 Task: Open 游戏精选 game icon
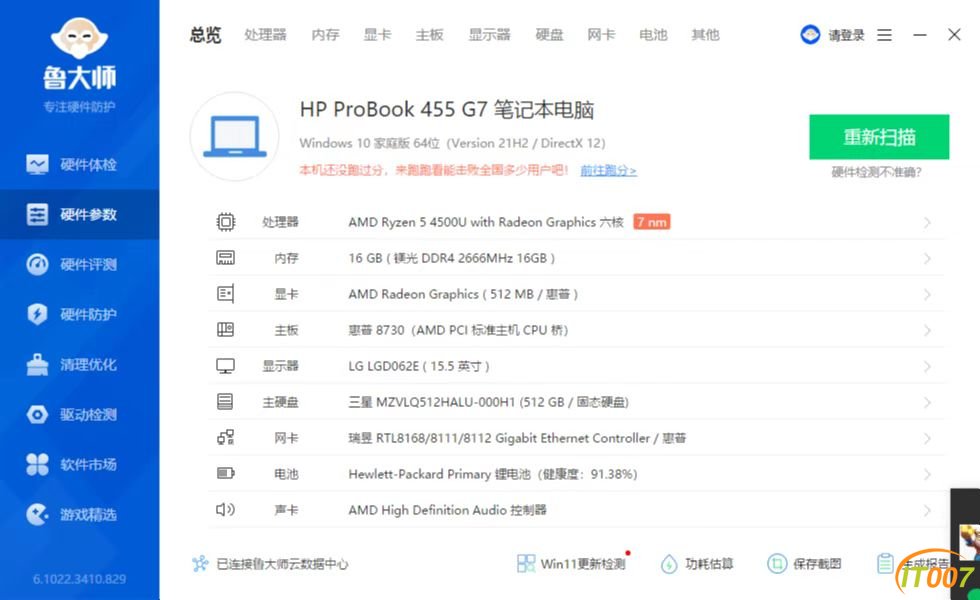click(37, 514)
